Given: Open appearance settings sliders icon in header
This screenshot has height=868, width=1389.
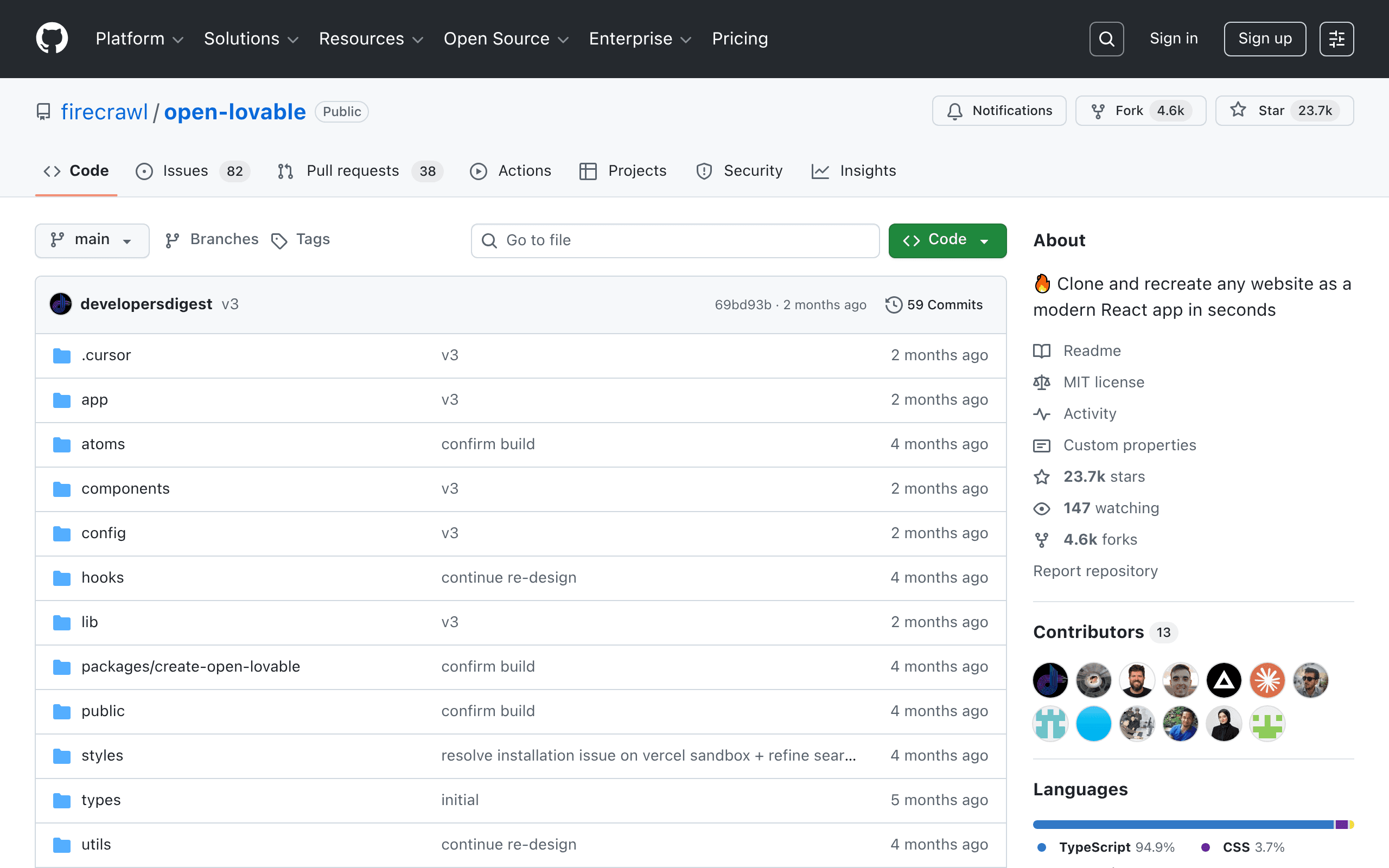Looking at the screenshot, I should (x=1336, y=39).
